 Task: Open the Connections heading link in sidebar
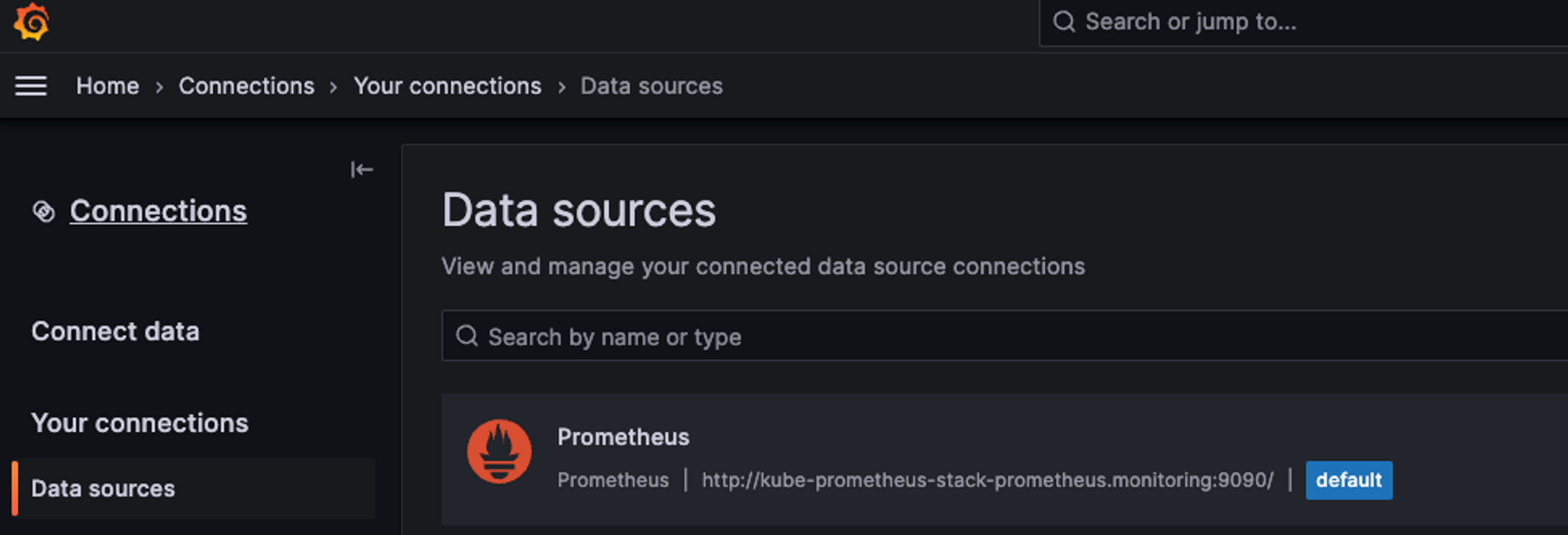click(158, 211)
